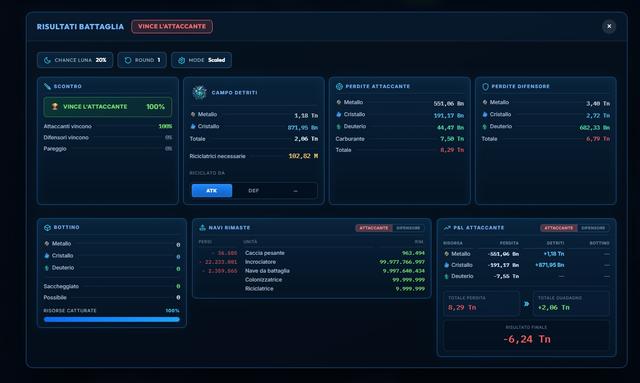Click the Saccheggiato row in Bottino
640x383 pixels.
[112, 286]
